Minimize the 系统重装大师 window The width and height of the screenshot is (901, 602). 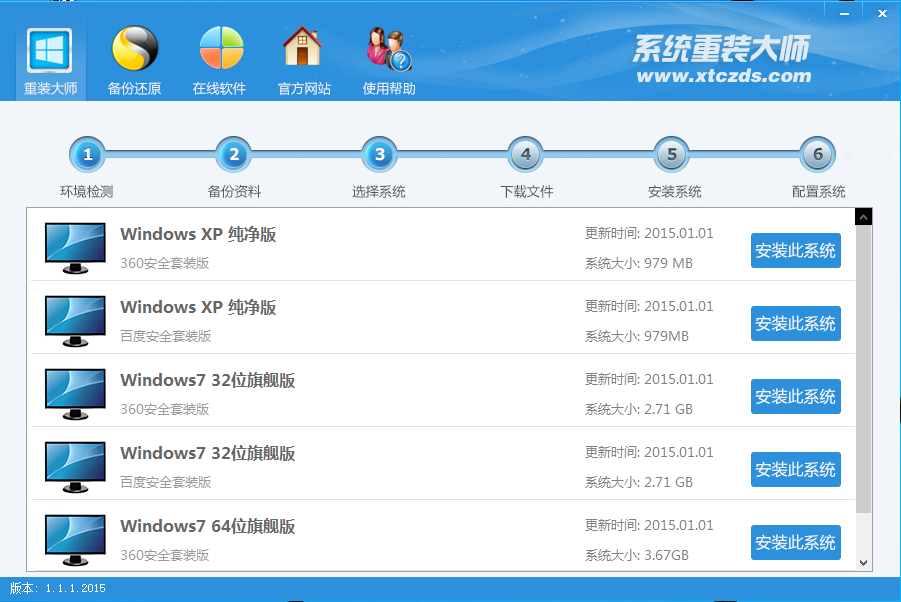click(844, 13)
